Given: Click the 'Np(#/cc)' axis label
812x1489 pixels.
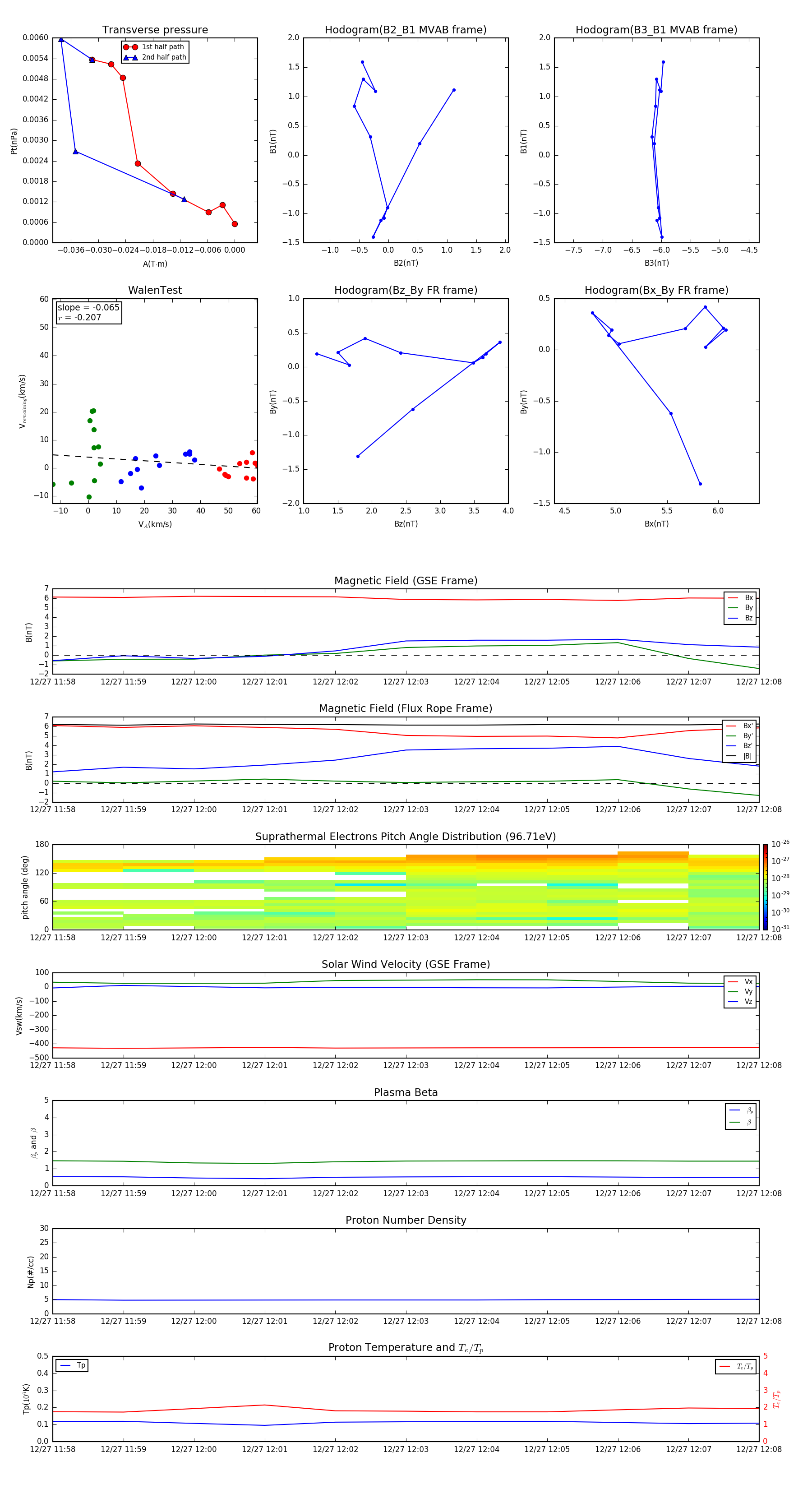Looking at the screenshot, I should tap(31, 1272).
